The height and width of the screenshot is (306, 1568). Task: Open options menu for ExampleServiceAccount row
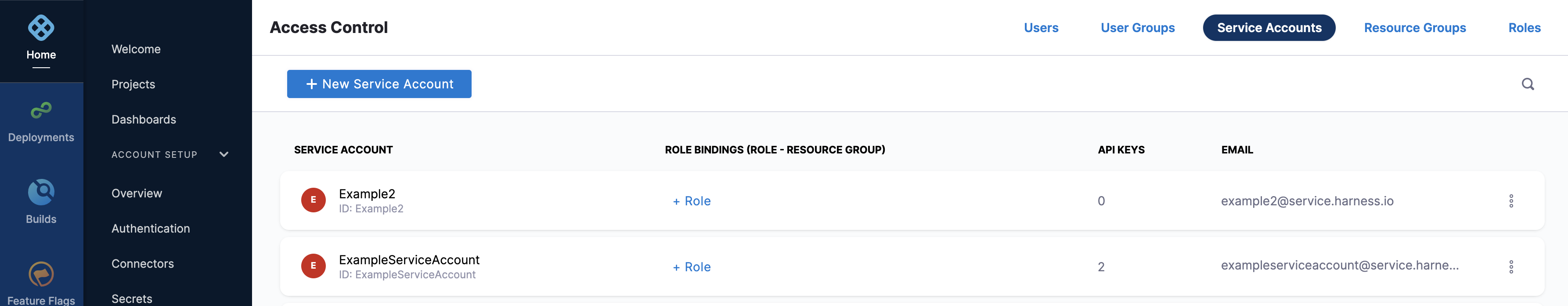tap(1511, 267)
